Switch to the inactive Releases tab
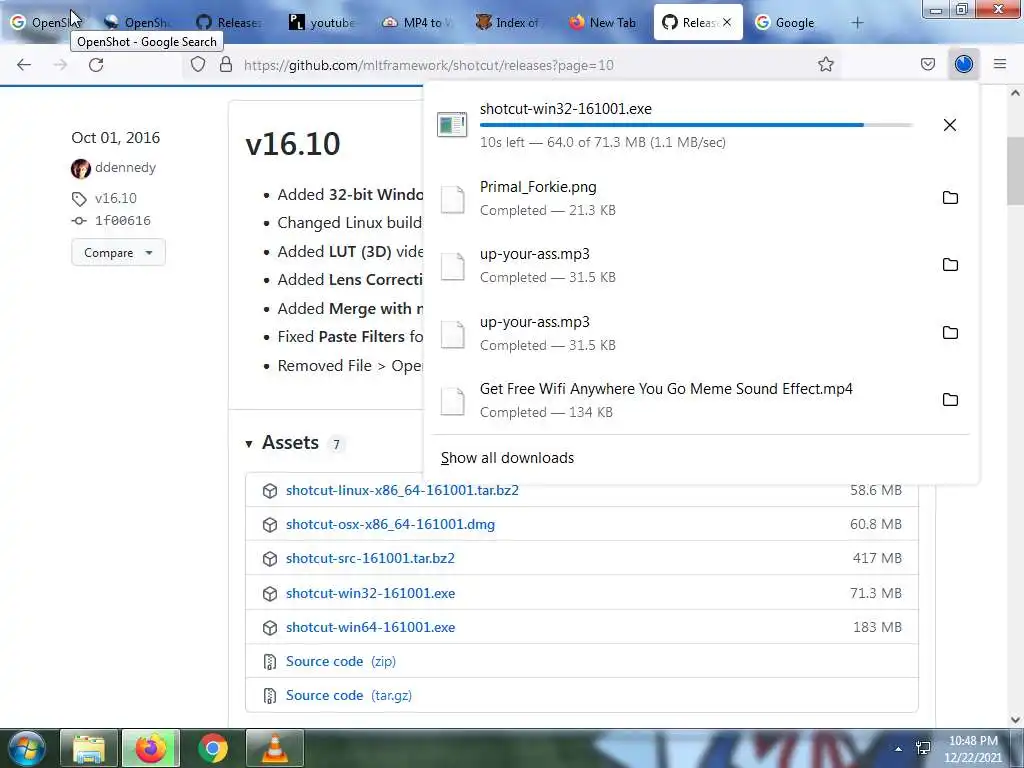 click(x=230, y=22)
